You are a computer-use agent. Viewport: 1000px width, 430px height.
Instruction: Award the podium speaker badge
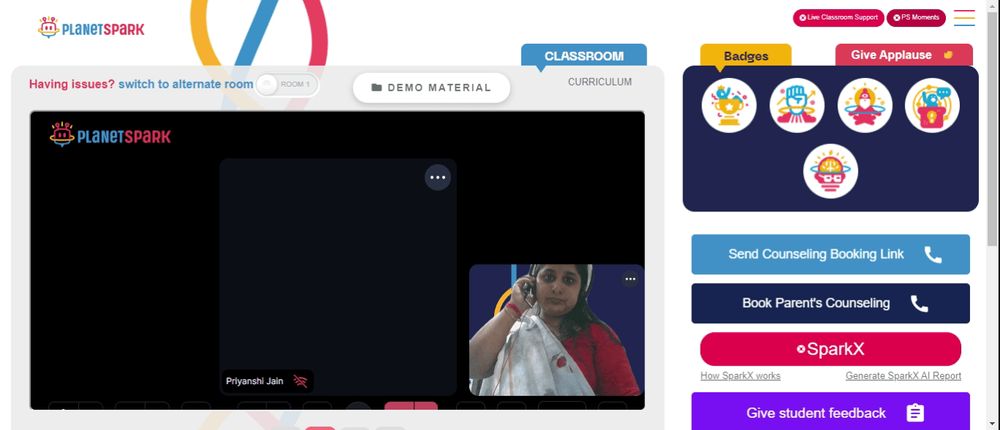(x=932, y=105)
